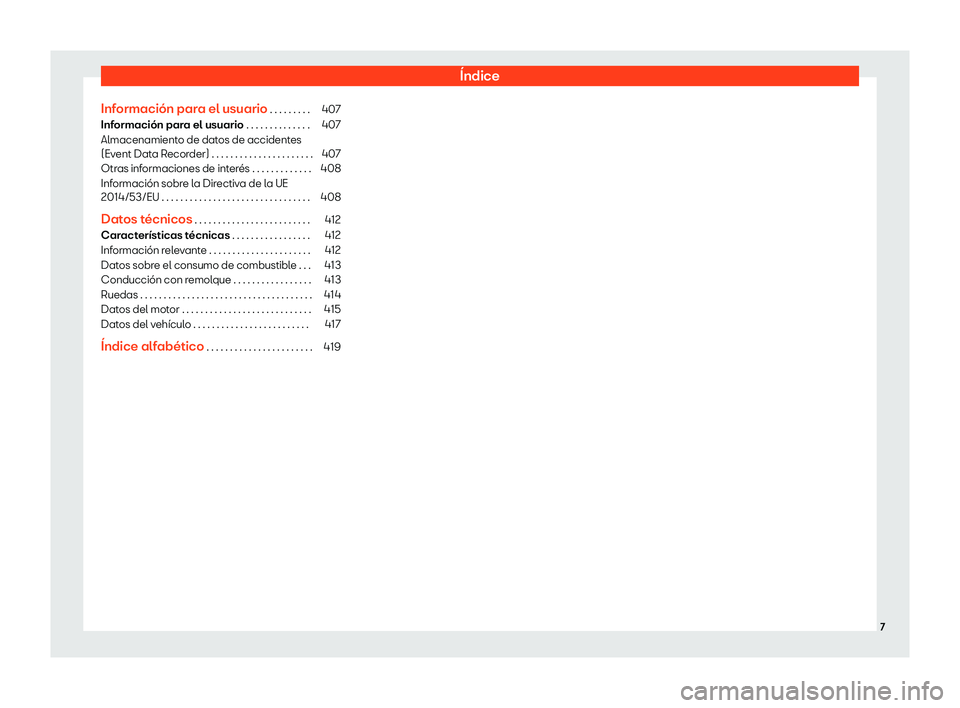Viewport: 960px width, 708px height.
Task: Open the 'Datos técnicos' chapter heading
Action: (x=146, y=219)
